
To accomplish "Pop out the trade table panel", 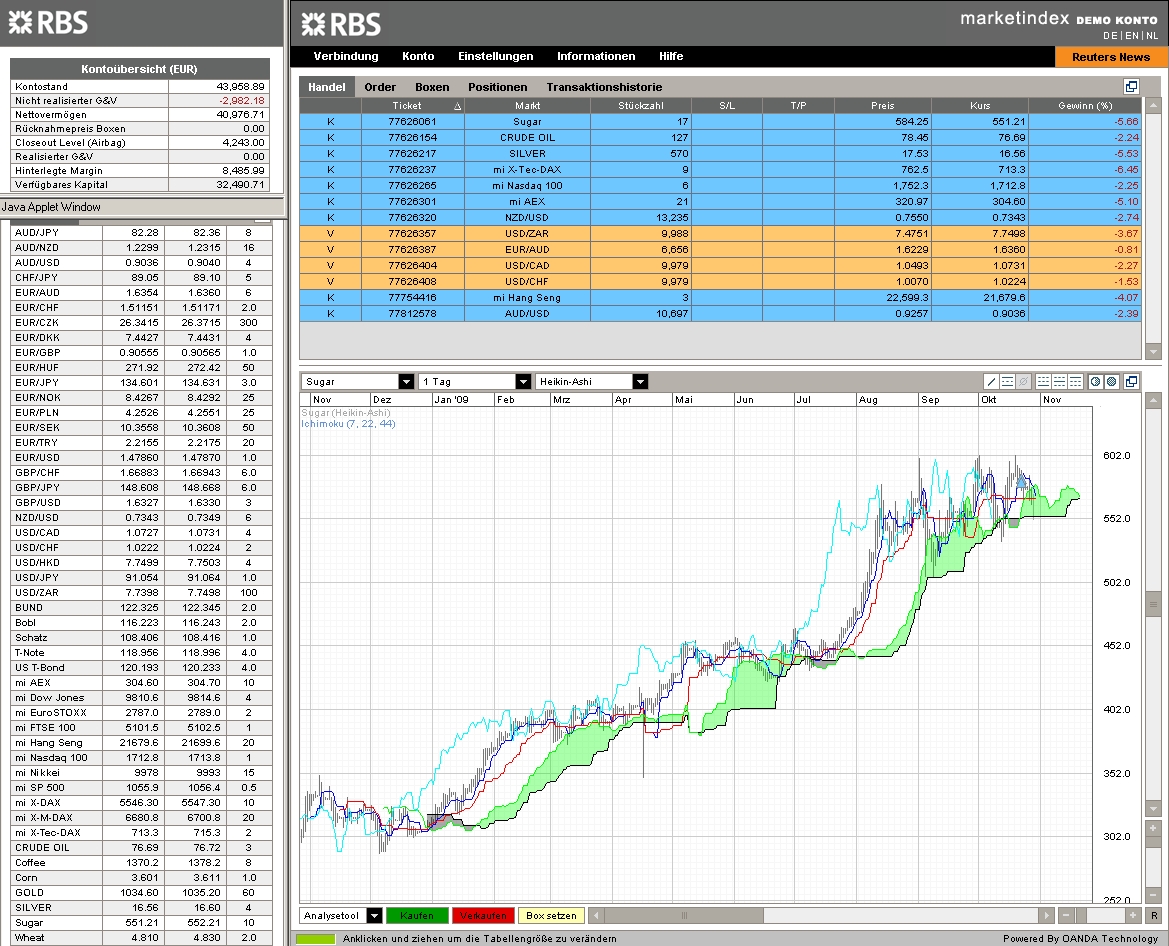I will click(x=1131, y=87).
